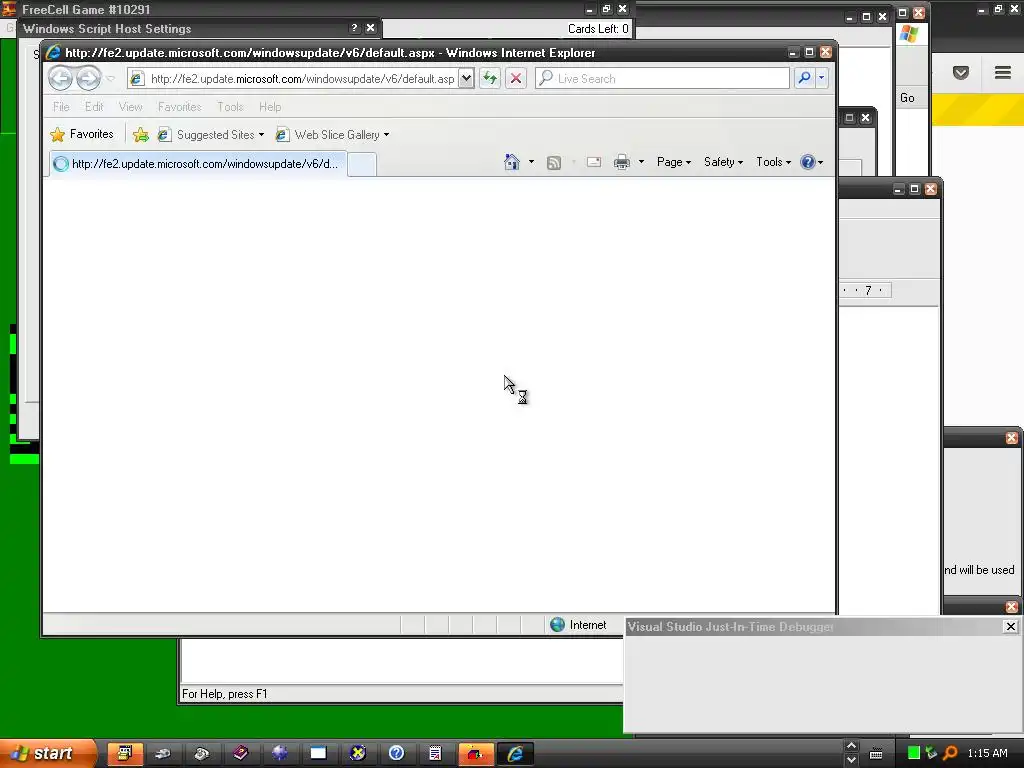Click the ? help button in Windows Script Host Settings
1024x768 pixels.
(x=354, y=28)
